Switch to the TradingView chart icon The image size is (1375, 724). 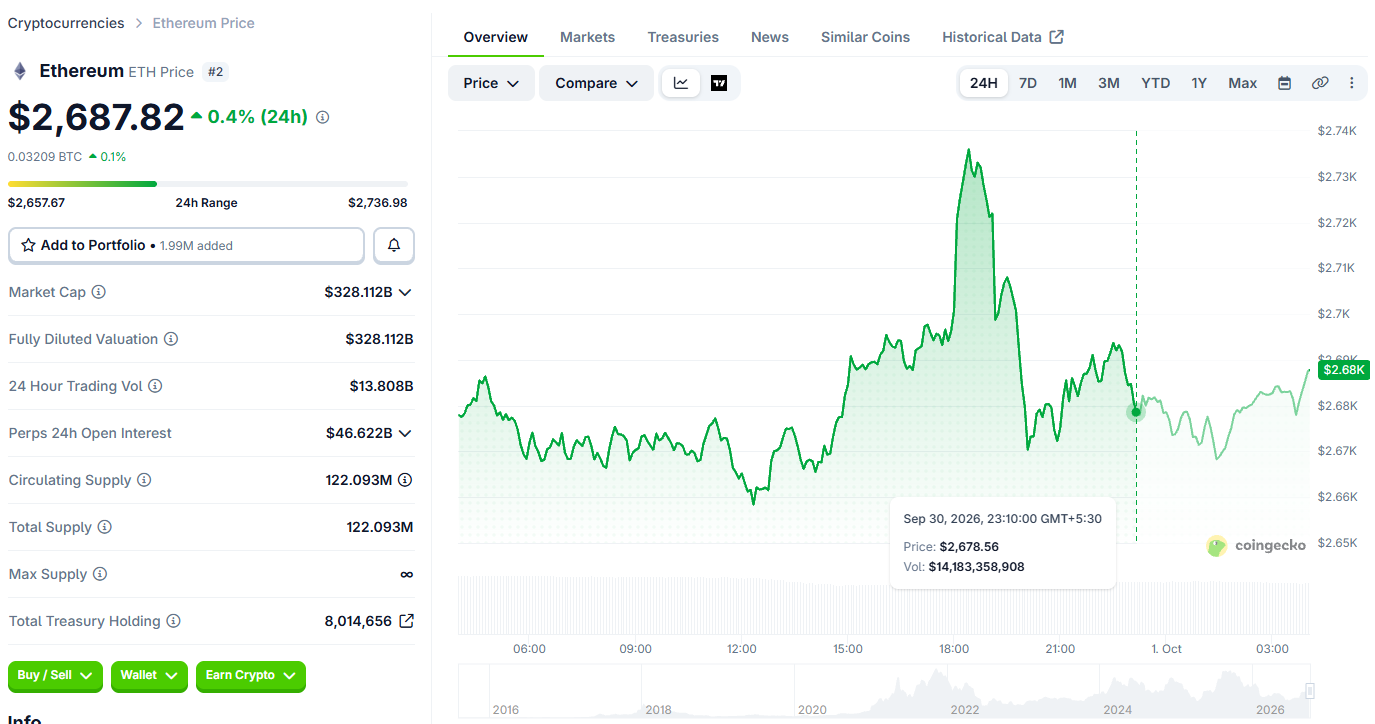point(719,83)
